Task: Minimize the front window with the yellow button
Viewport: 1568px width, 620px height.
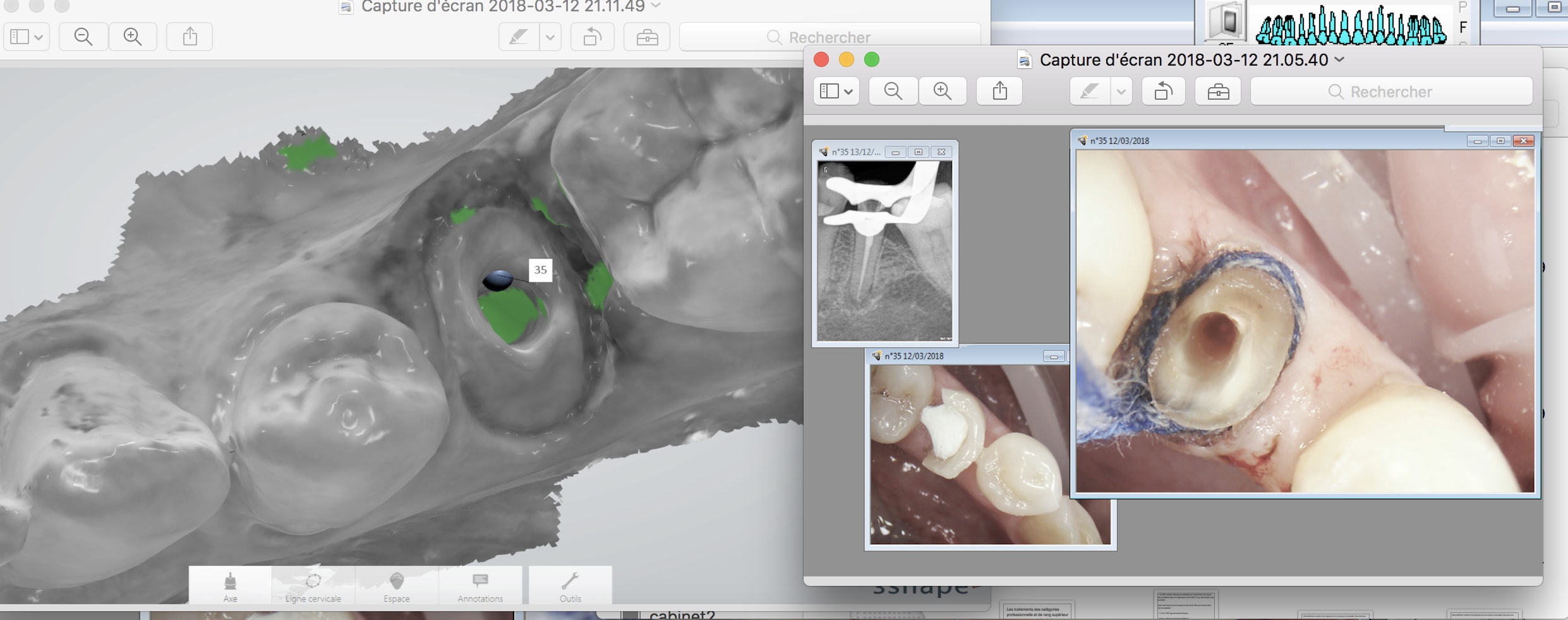Action: (x=847, y=59)
